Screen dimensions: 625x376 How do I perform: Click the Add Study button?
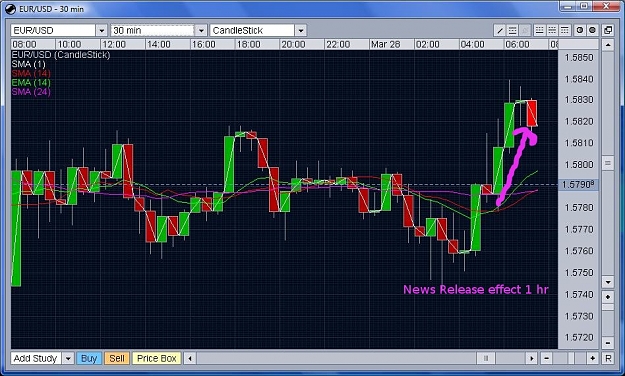[x=35, y=358]
